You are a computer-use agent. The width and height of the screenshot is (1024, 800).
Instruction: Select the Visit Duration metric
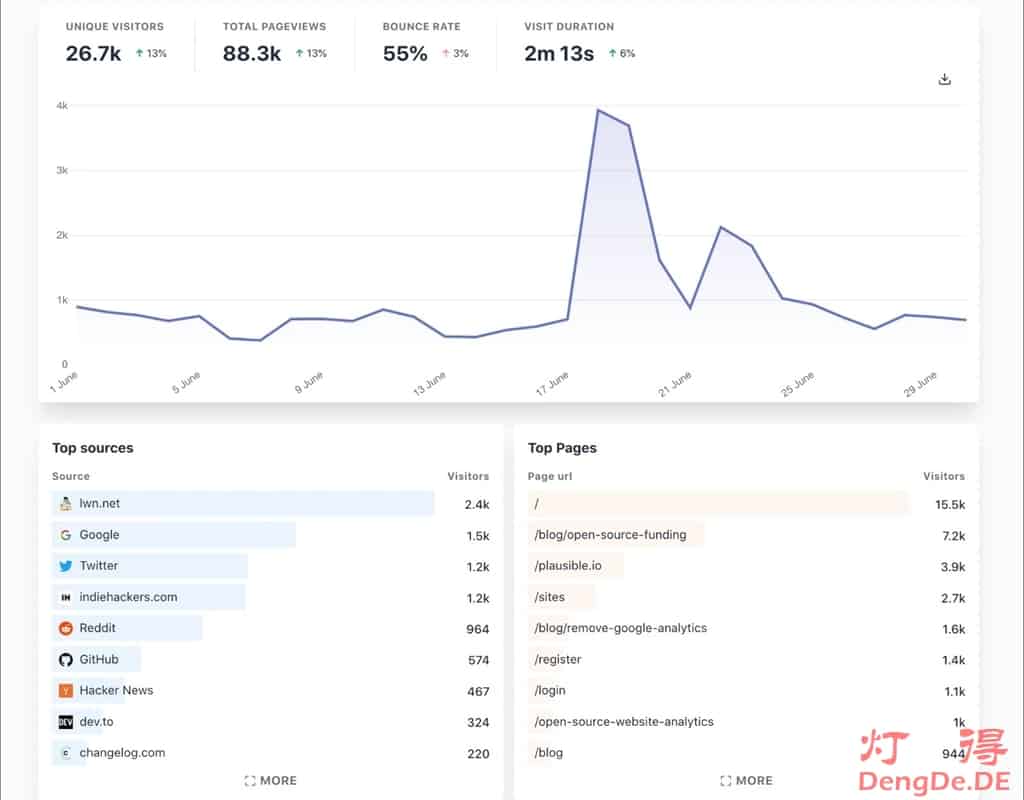pos(578,42)
